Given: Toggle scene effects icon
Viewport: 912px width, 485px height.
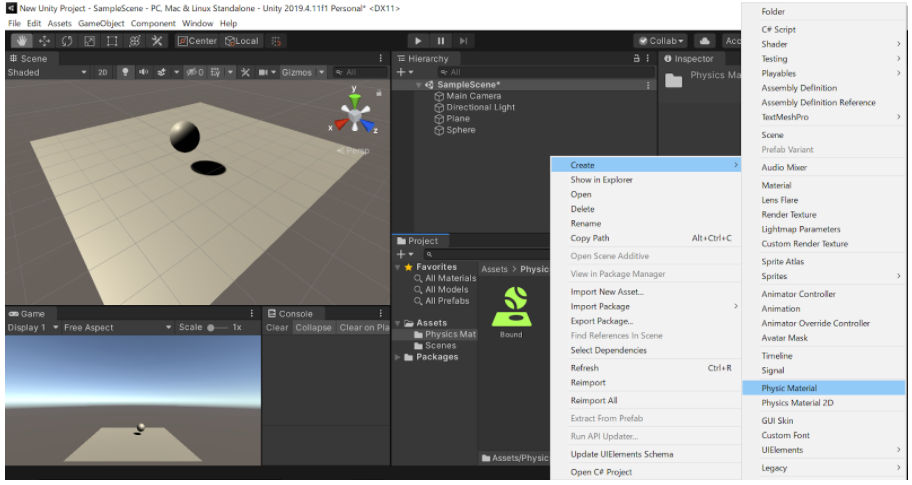Looking at the screenshot, I should pyautogui.click(x=162, y=72).
